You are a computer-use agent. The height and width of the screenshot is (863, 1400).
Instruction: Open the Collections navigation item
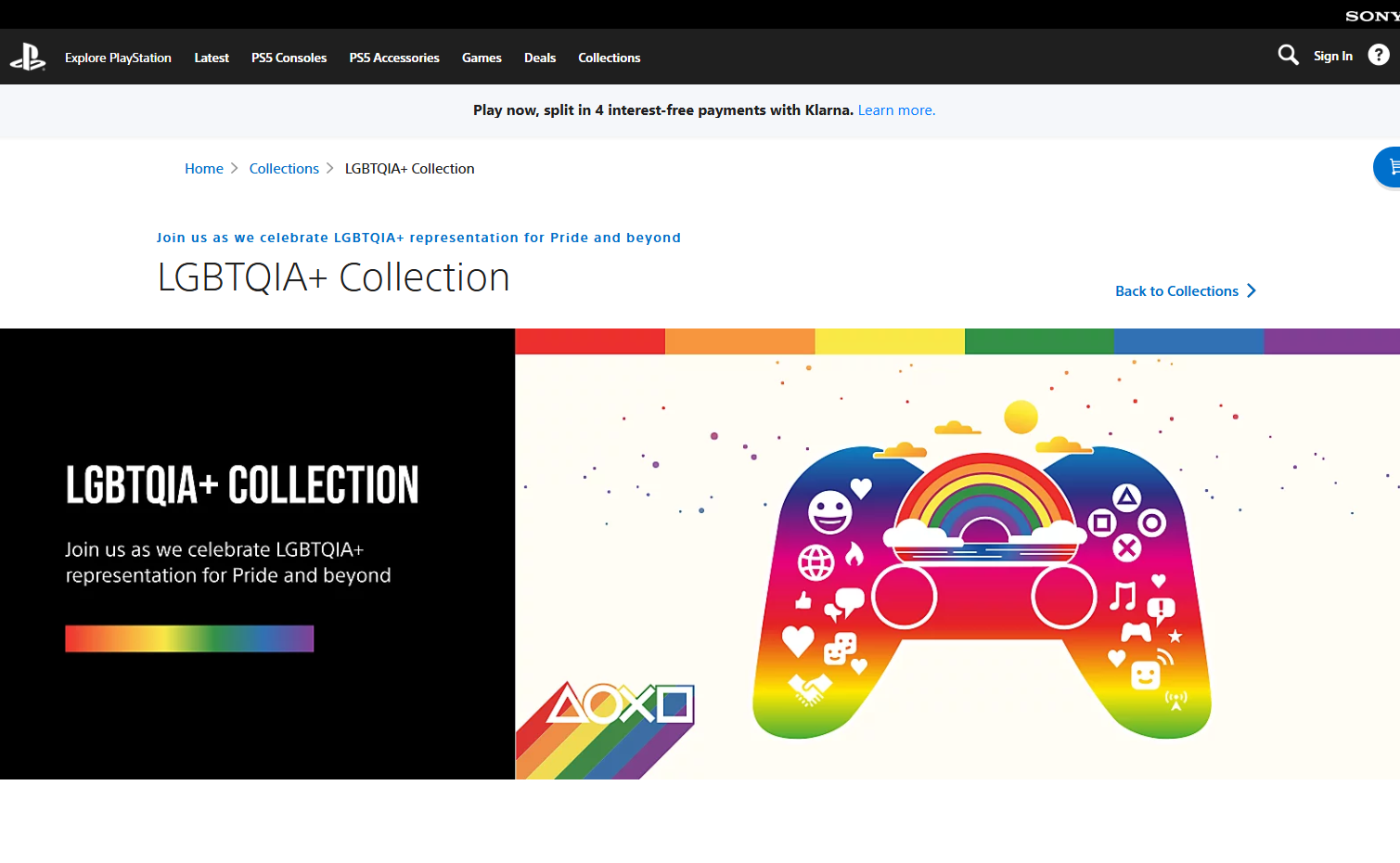pos(610,58)
